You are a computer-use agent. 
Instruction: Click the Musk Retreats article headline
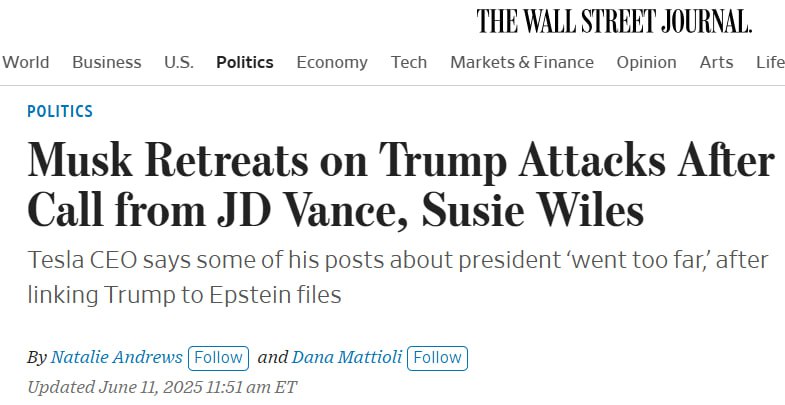pyautogui.click(x=400, y=186)
